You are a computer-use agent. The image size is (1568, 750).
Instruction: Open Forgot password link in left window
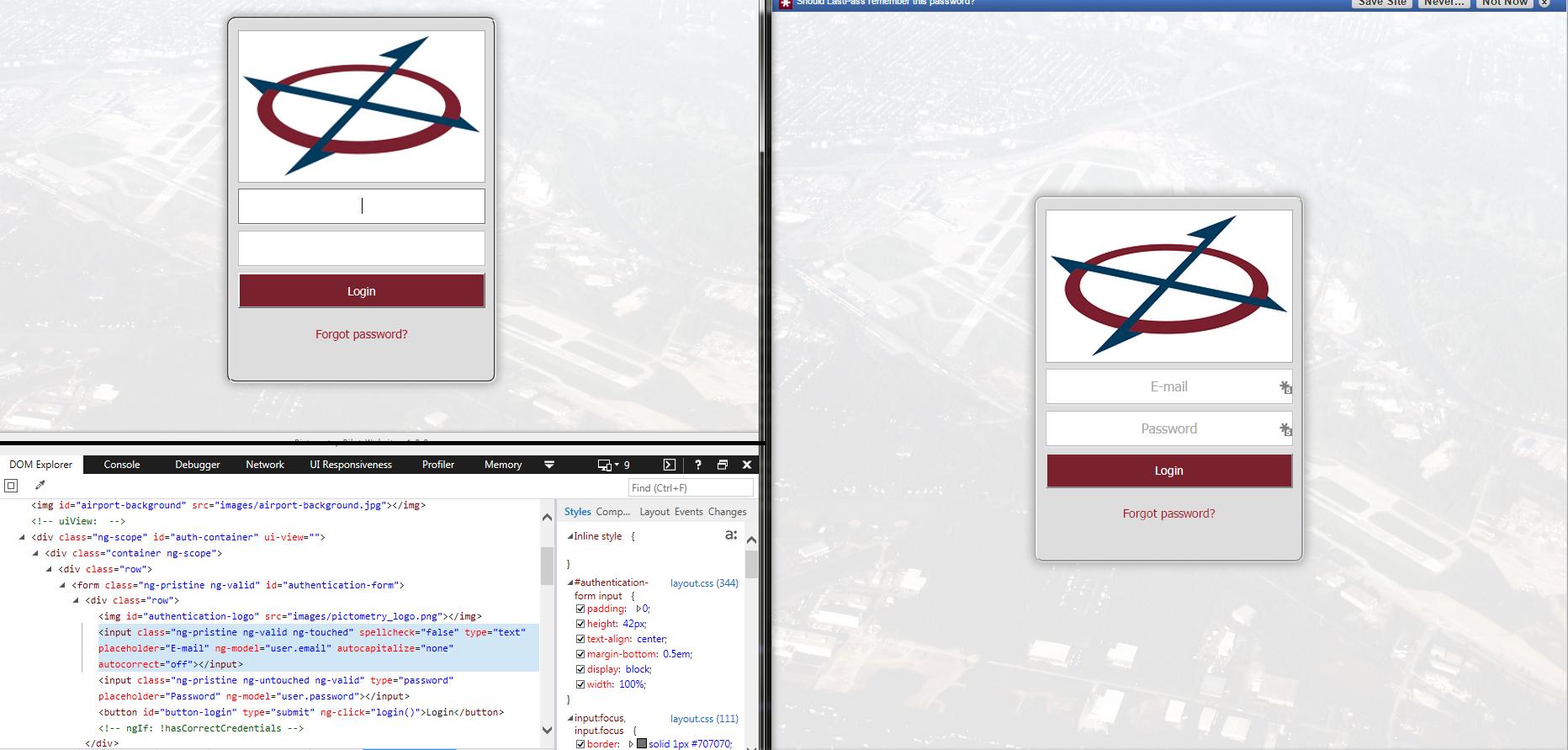(362, 334)
